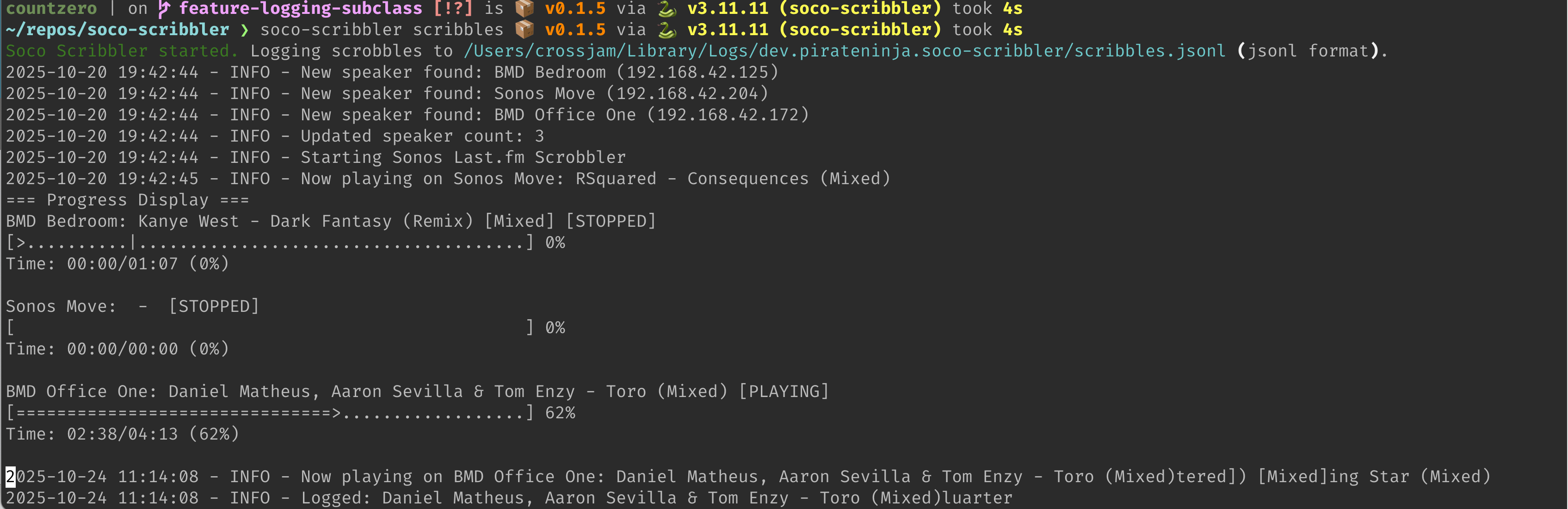Click the threshold marker in BMD Bedroom progress bar
The image size is (1568, 509).
coord(133,243)
